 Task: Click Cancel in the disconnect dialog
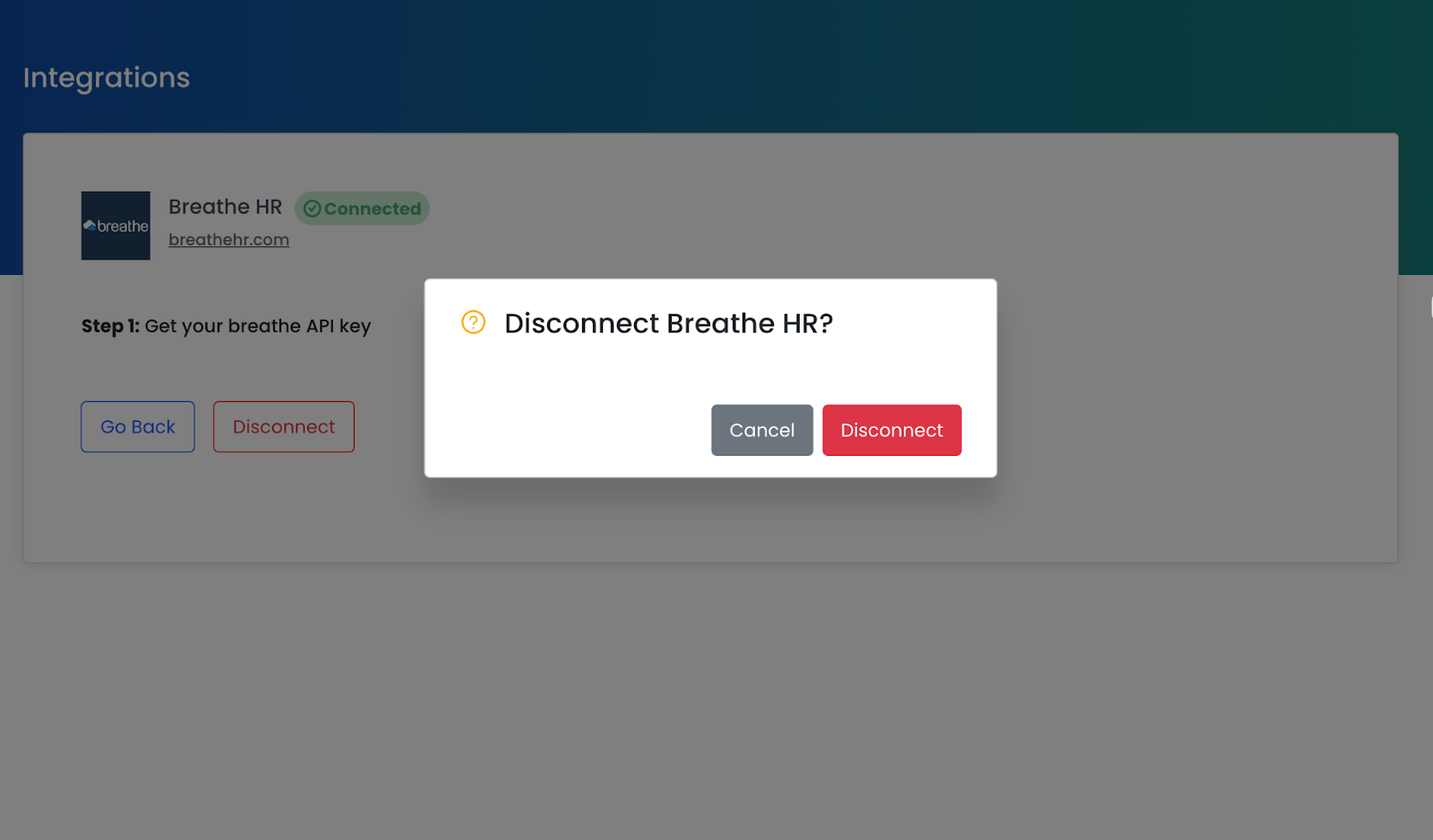[762, 430]
